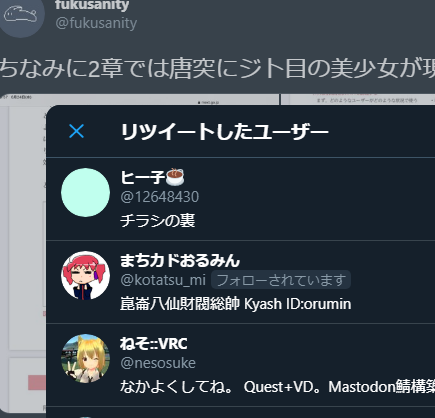Open the ヒー子 display name link
This screenshot has height=418, width=435.
142,177
